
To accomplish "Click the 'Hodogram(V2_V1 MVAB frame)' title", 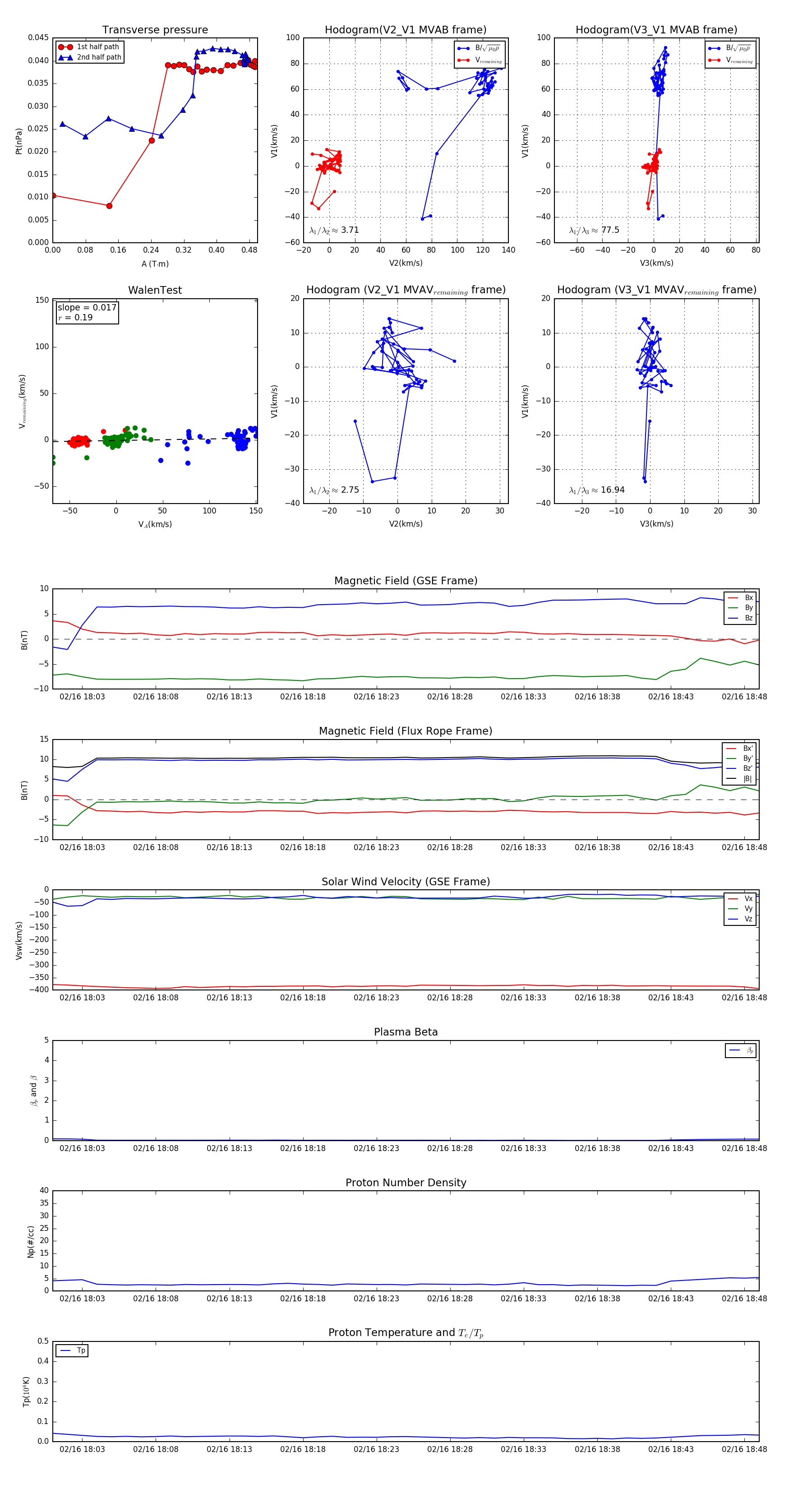I will [406, 30].
